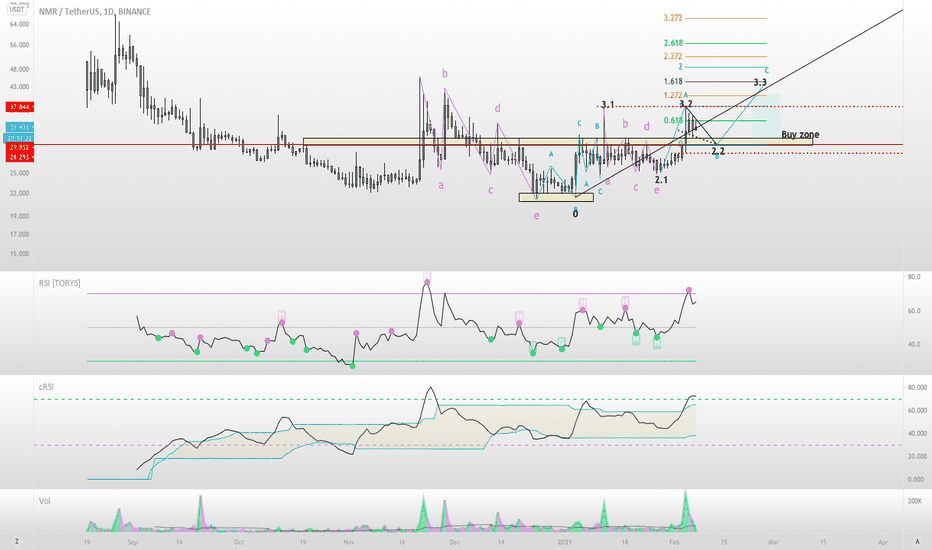Click the wave label 3.1

[x=607, y=105]
